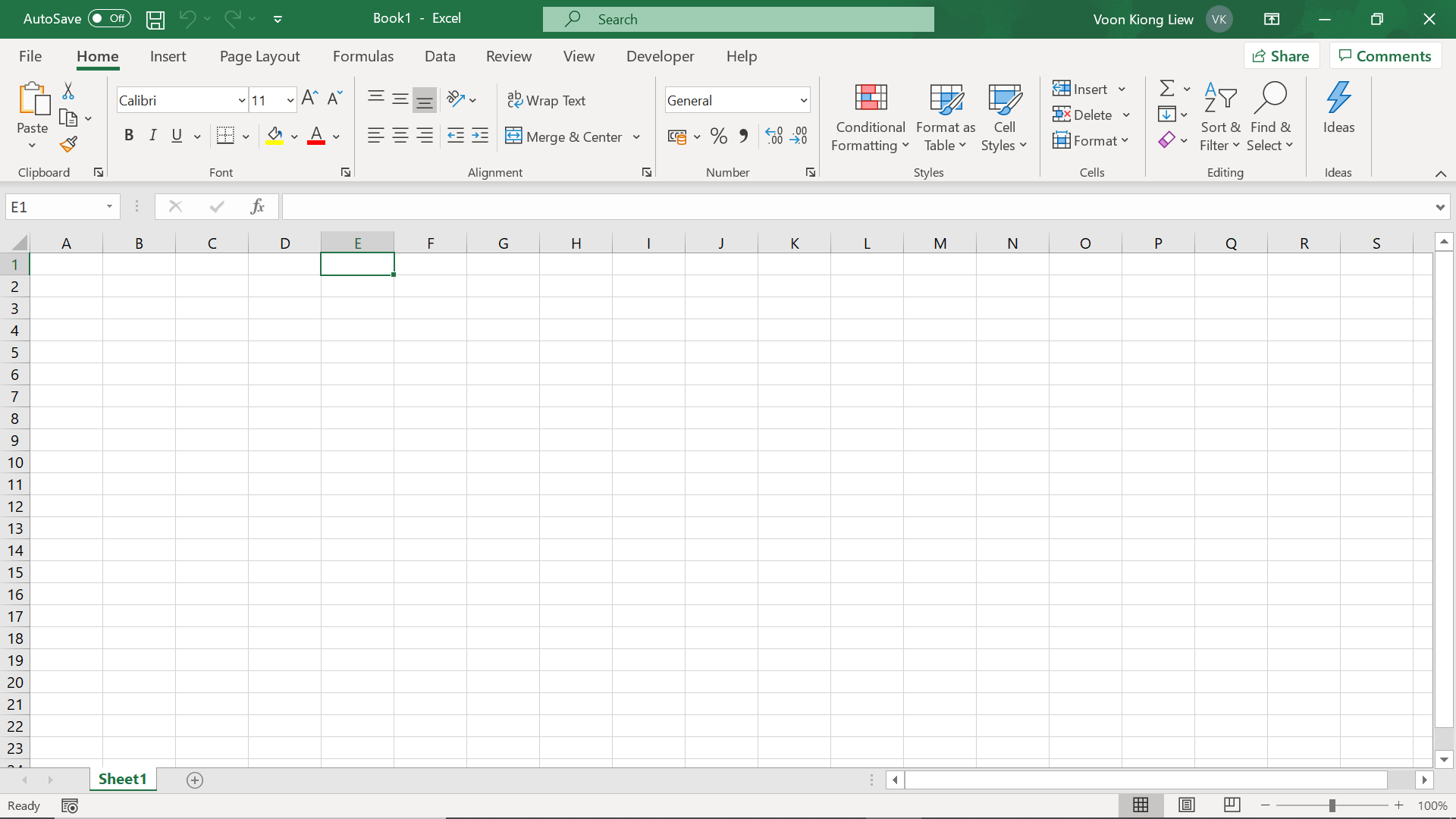The image size is (1456, 819).
Task: Expand the Font size dropdown
Action: 290,100
